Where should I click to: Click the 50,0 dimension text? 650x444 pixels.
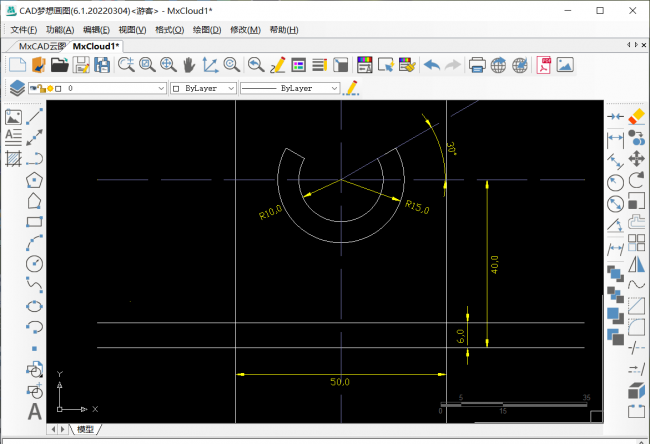point(340,382)
